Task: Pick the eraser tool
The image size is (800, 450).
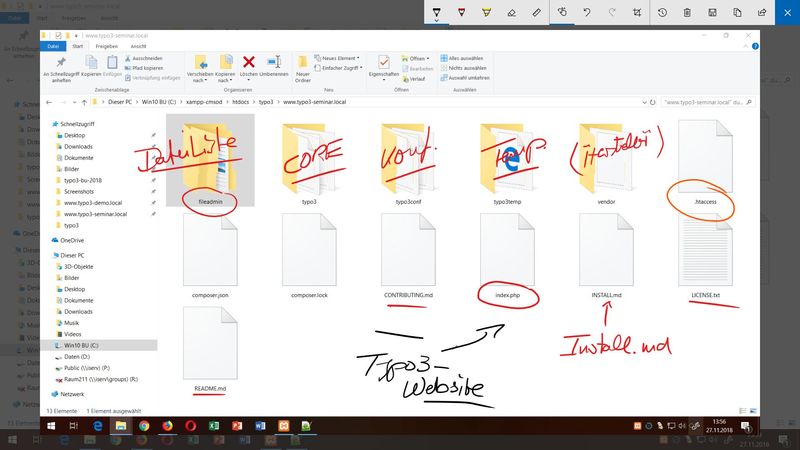Action: tap(511, 12)
